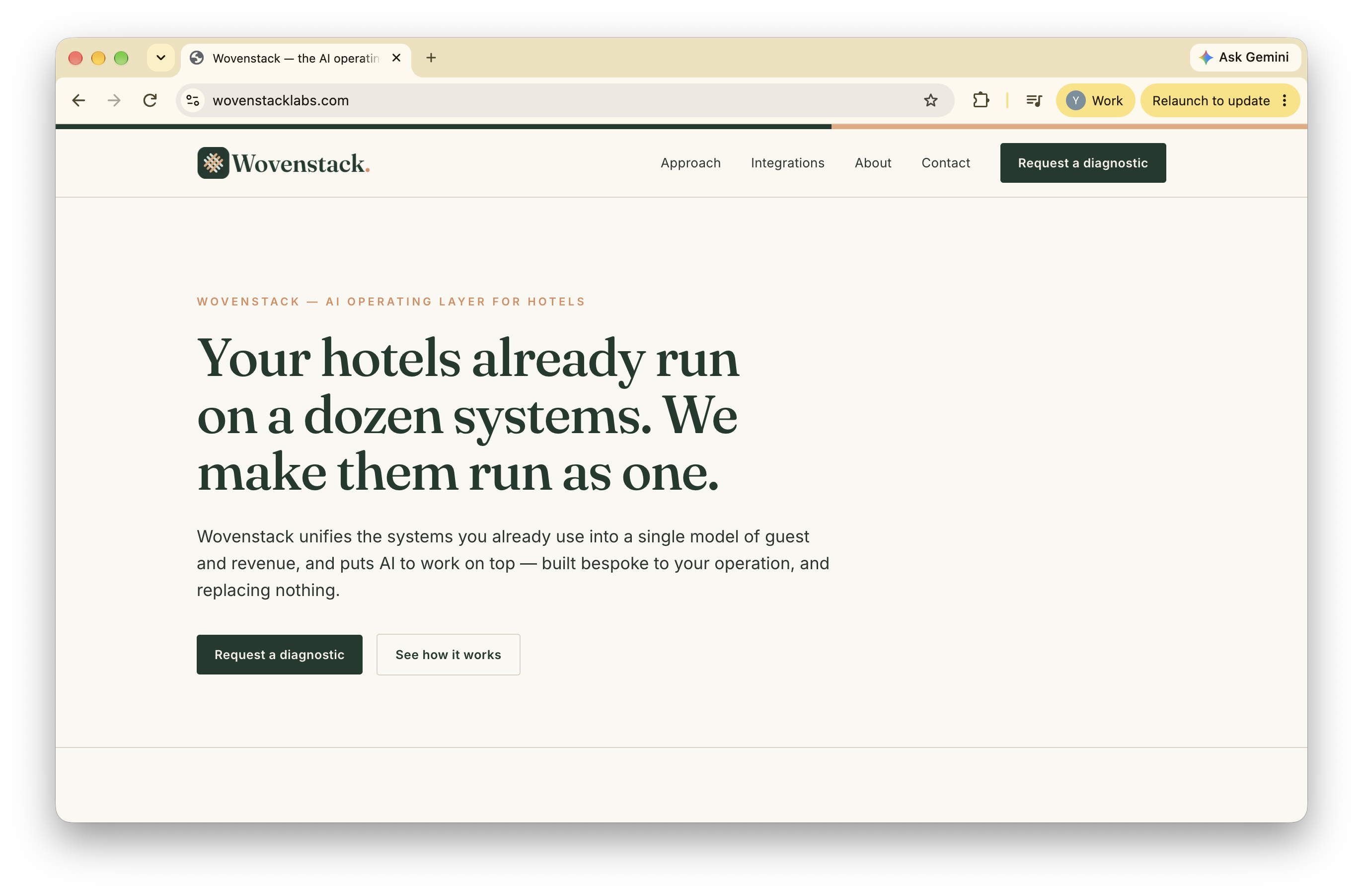Click Request a diagnostic in the header
The image size is (1363, 896).
[1082, 163]
